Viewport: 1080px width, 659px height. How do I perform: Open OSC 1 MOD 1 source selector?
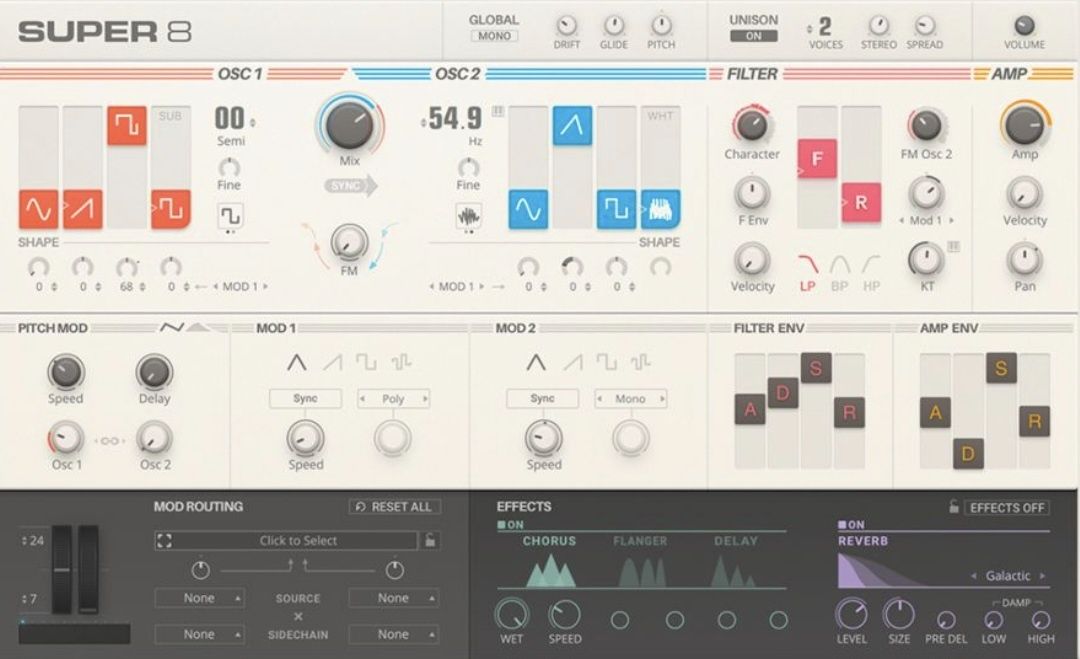click(x=239, y=286)
